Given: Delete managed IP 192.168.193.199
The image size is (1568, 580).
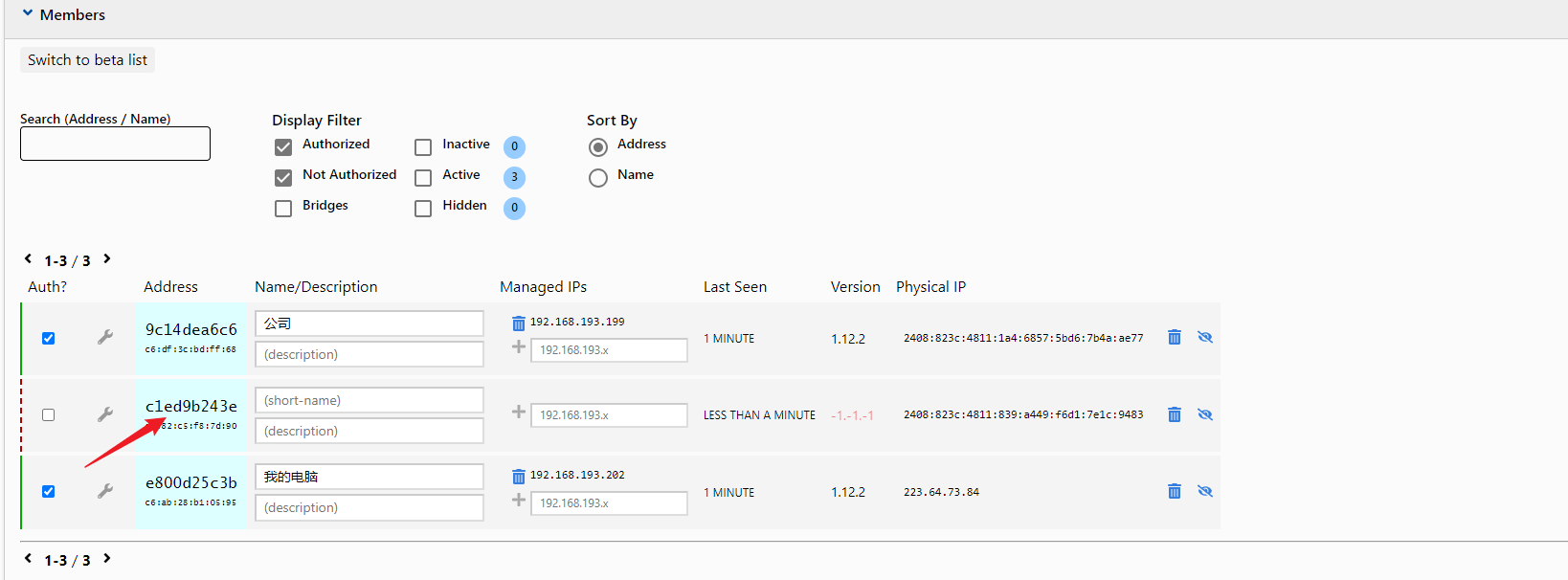Looking at the screenshot, I should point(518,323).
